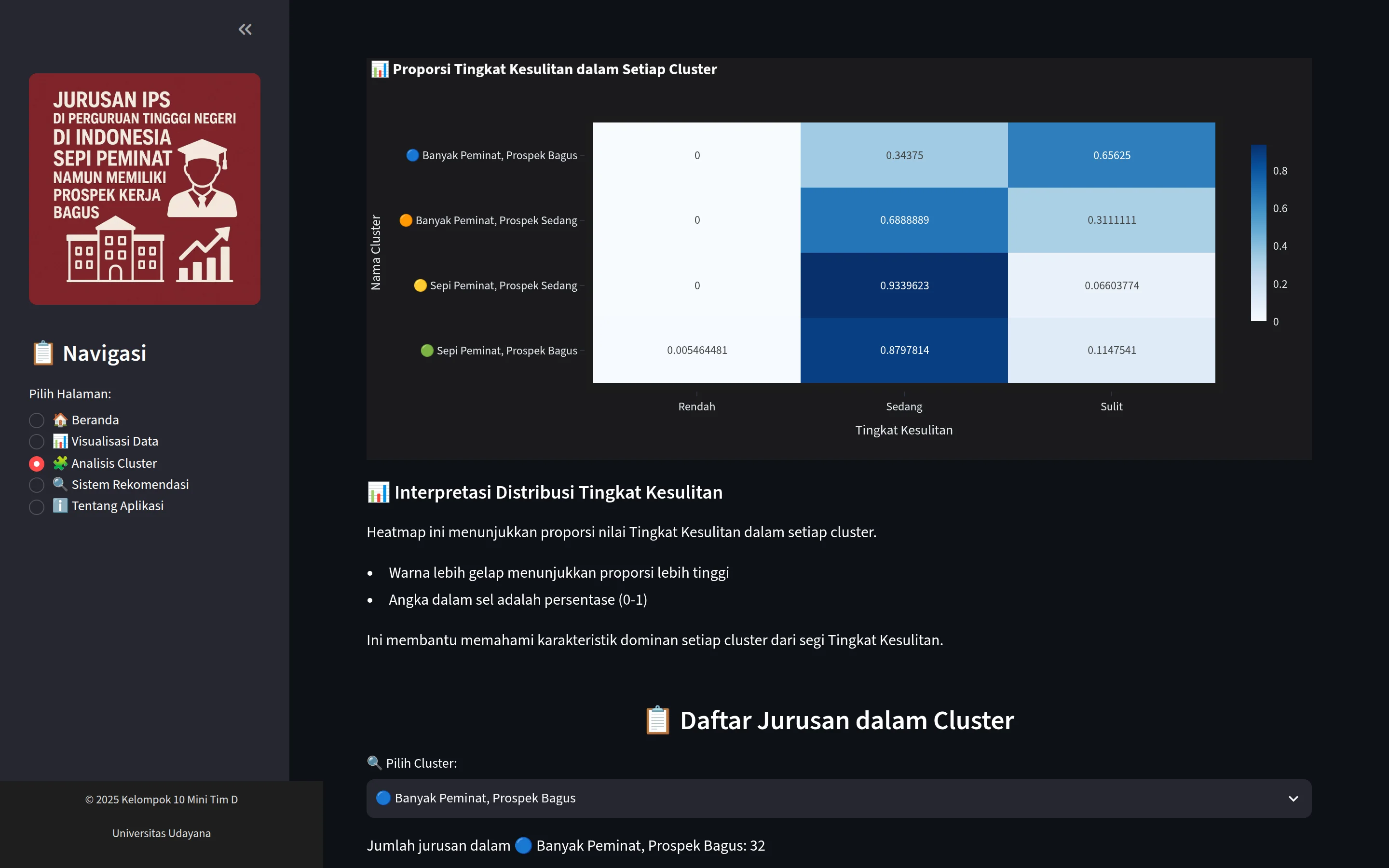1389x868 pixels.
Task: Click the Nama Cluster y-axis title
Action: 376,253
